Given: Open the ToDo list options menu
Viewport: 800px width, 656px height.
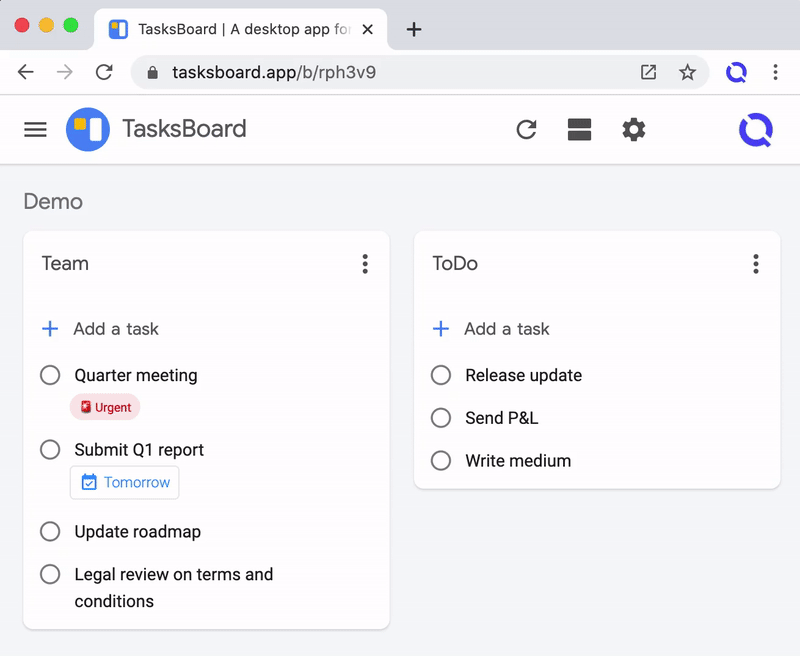Looking at the screenshot, I should click(x=756, y=264).
